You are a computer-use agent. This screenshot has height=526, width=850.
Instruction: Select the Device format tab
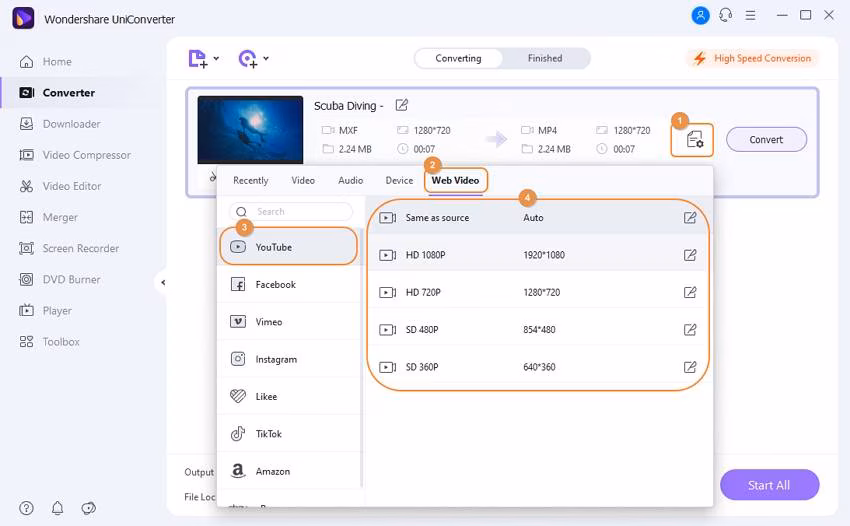coord(399,181)
